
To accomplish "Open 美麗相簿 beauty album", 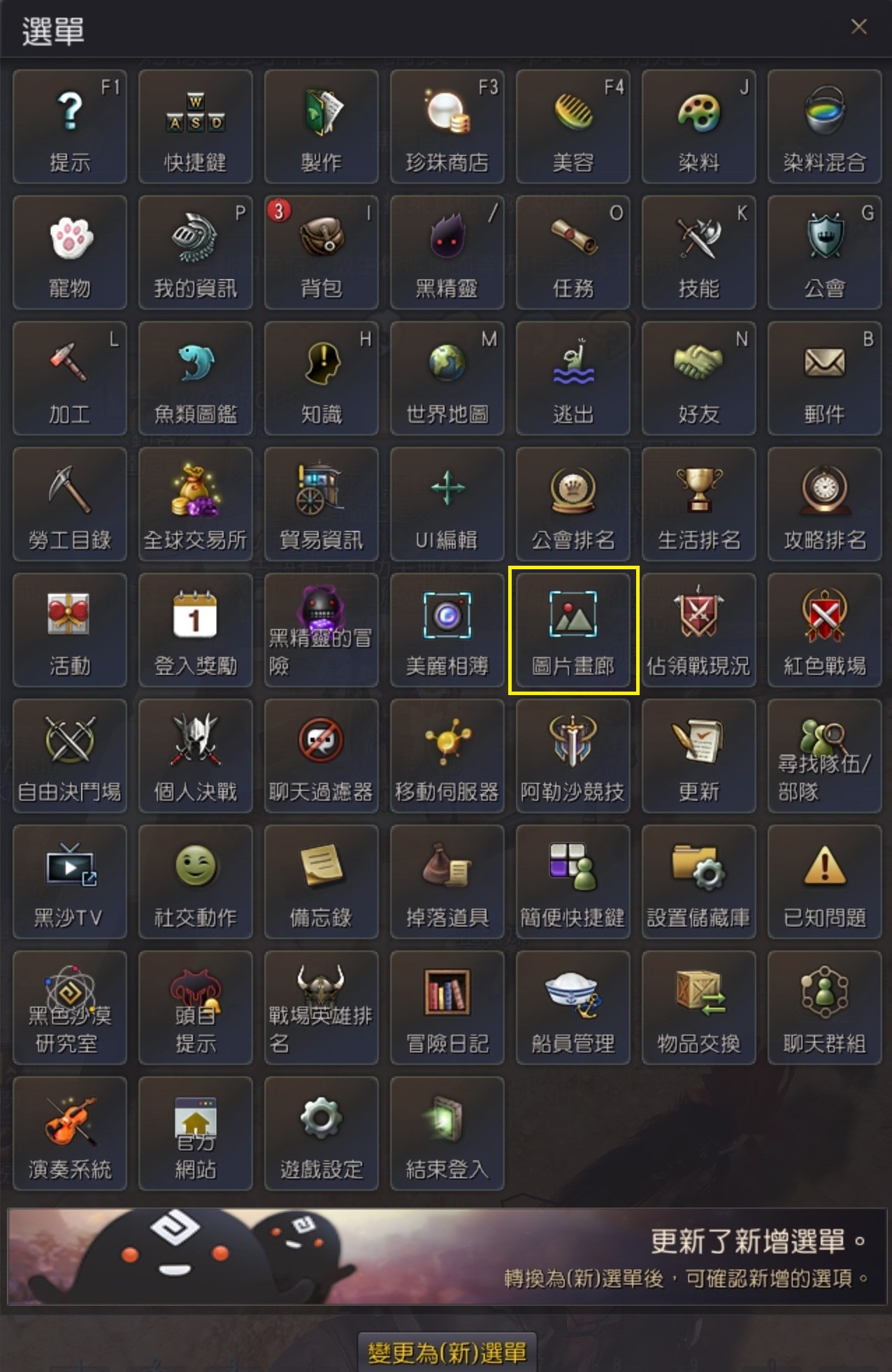I will 447,630.
